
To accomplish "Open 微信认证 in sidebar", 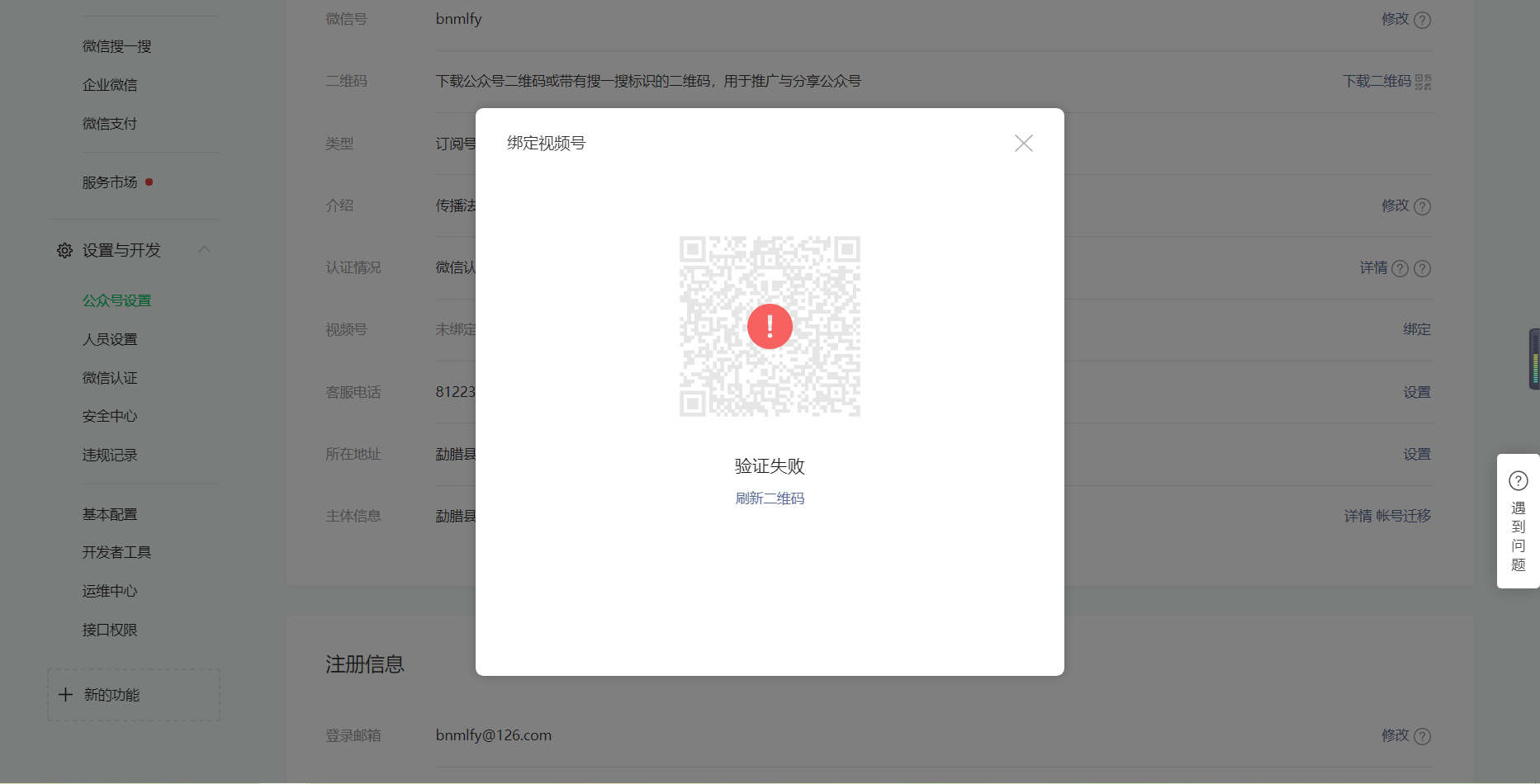I will tap(110, 378).
